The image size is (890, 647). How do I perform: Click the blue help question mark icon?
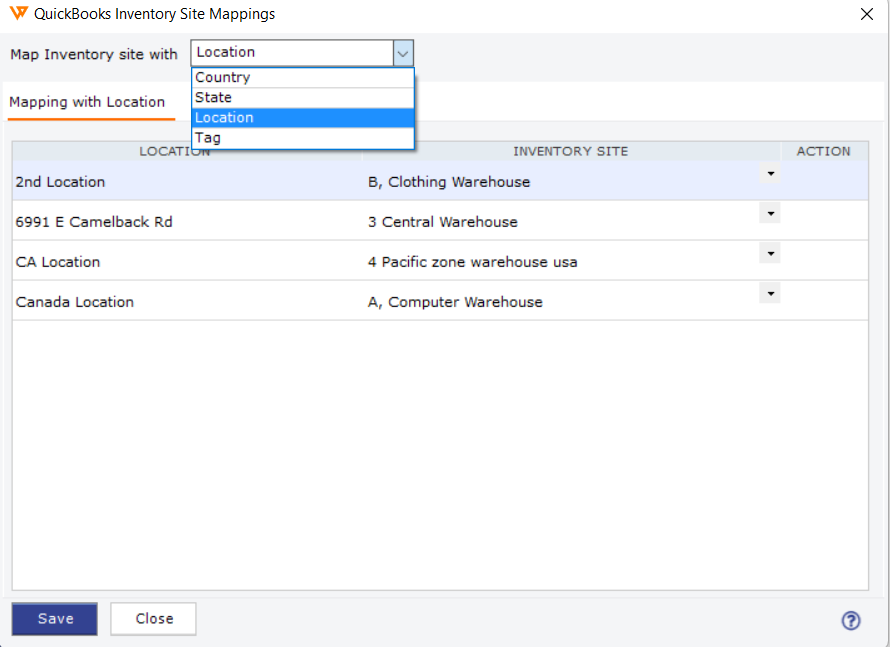pos(850,620)
